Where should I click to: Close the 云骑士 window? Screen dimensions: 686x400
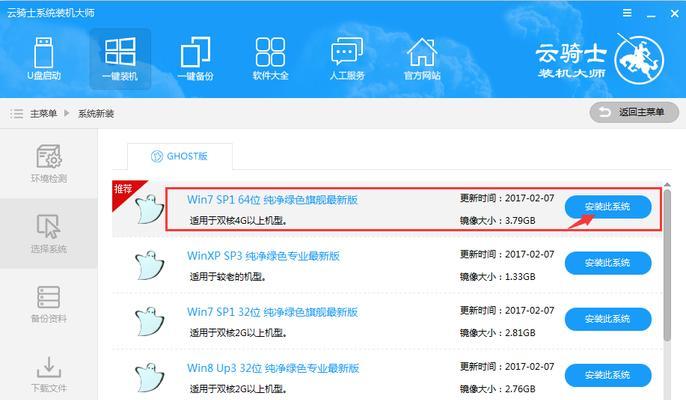pyautogui.click(x=674, y=14)
